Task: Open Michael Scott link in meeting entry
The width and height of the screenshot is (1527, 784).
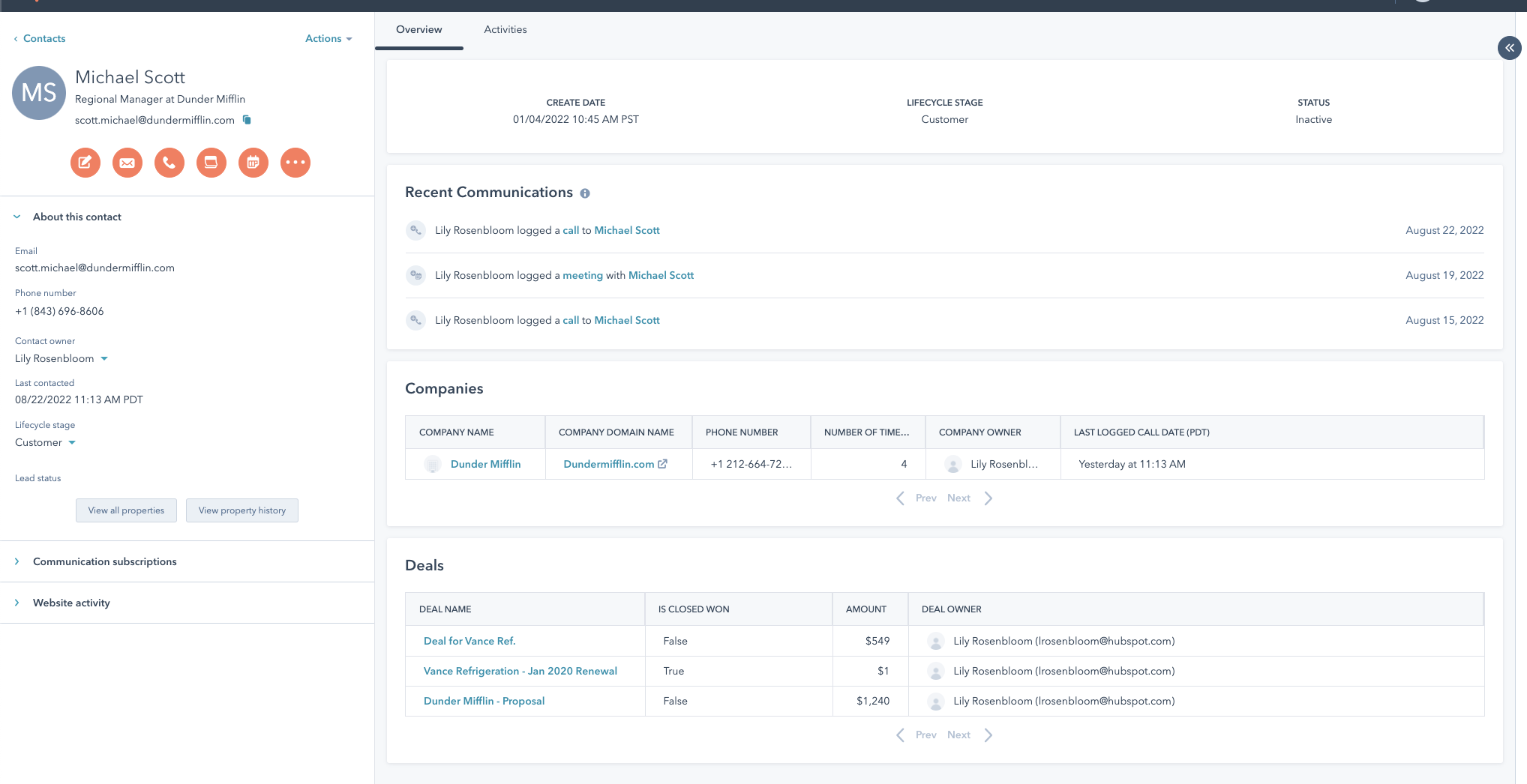Action: click(661, 275)
